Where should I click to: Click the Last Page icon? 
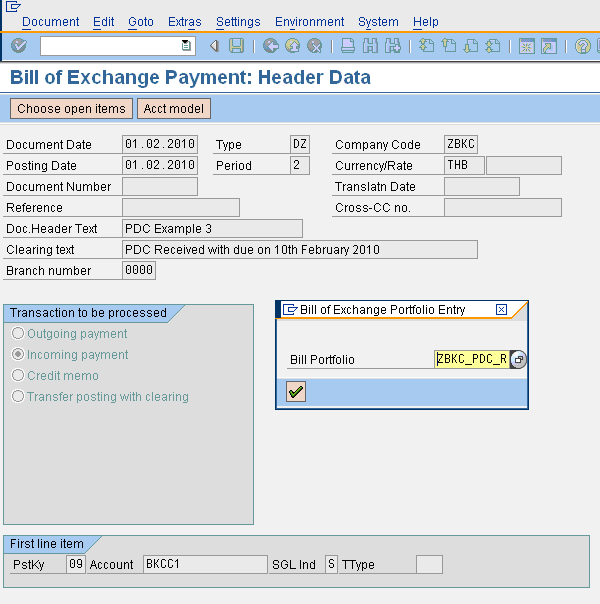[493, 46]
